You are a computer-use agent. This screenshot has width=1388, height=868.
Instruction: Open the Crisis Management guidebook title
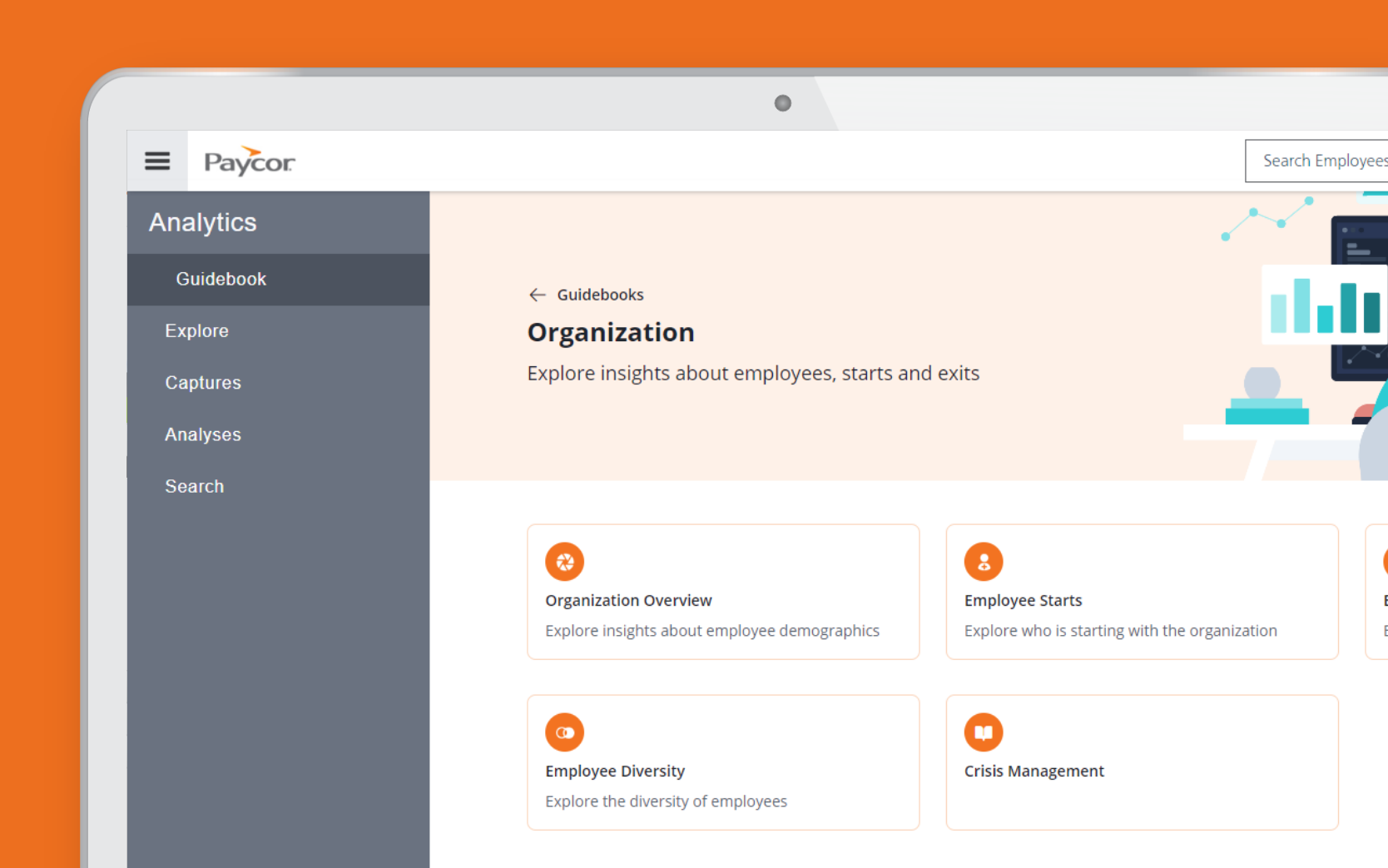(1034, 771)
